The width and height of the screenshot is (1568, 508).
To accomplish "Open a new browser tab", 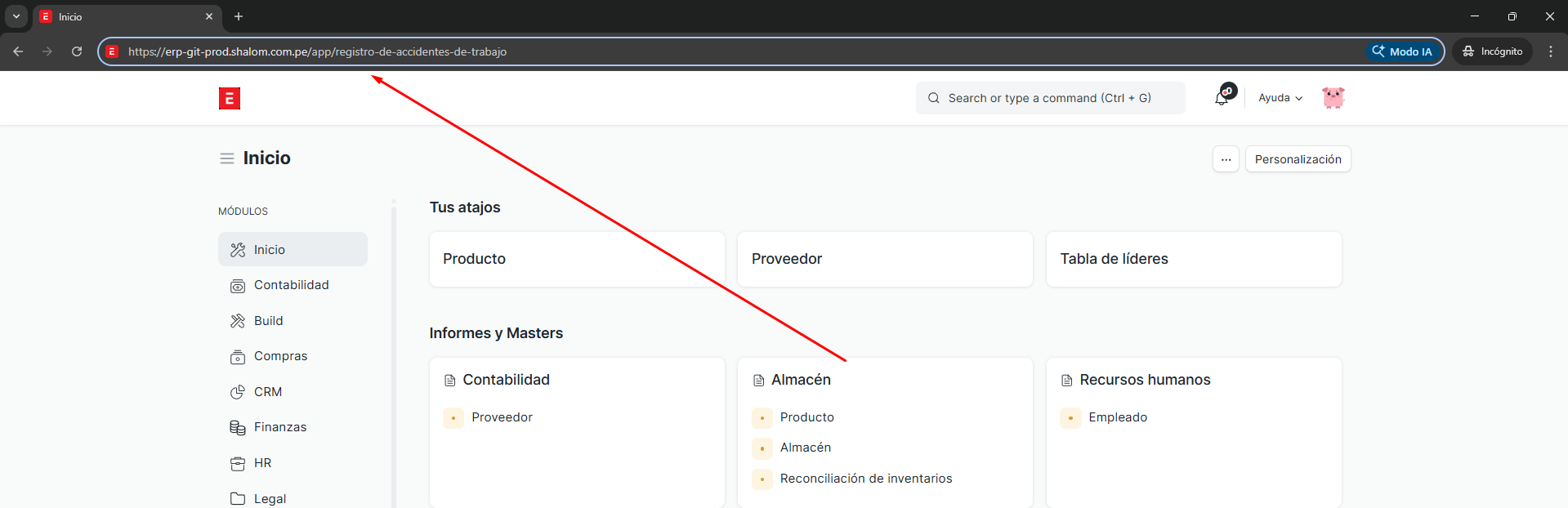I will point(239,16).
